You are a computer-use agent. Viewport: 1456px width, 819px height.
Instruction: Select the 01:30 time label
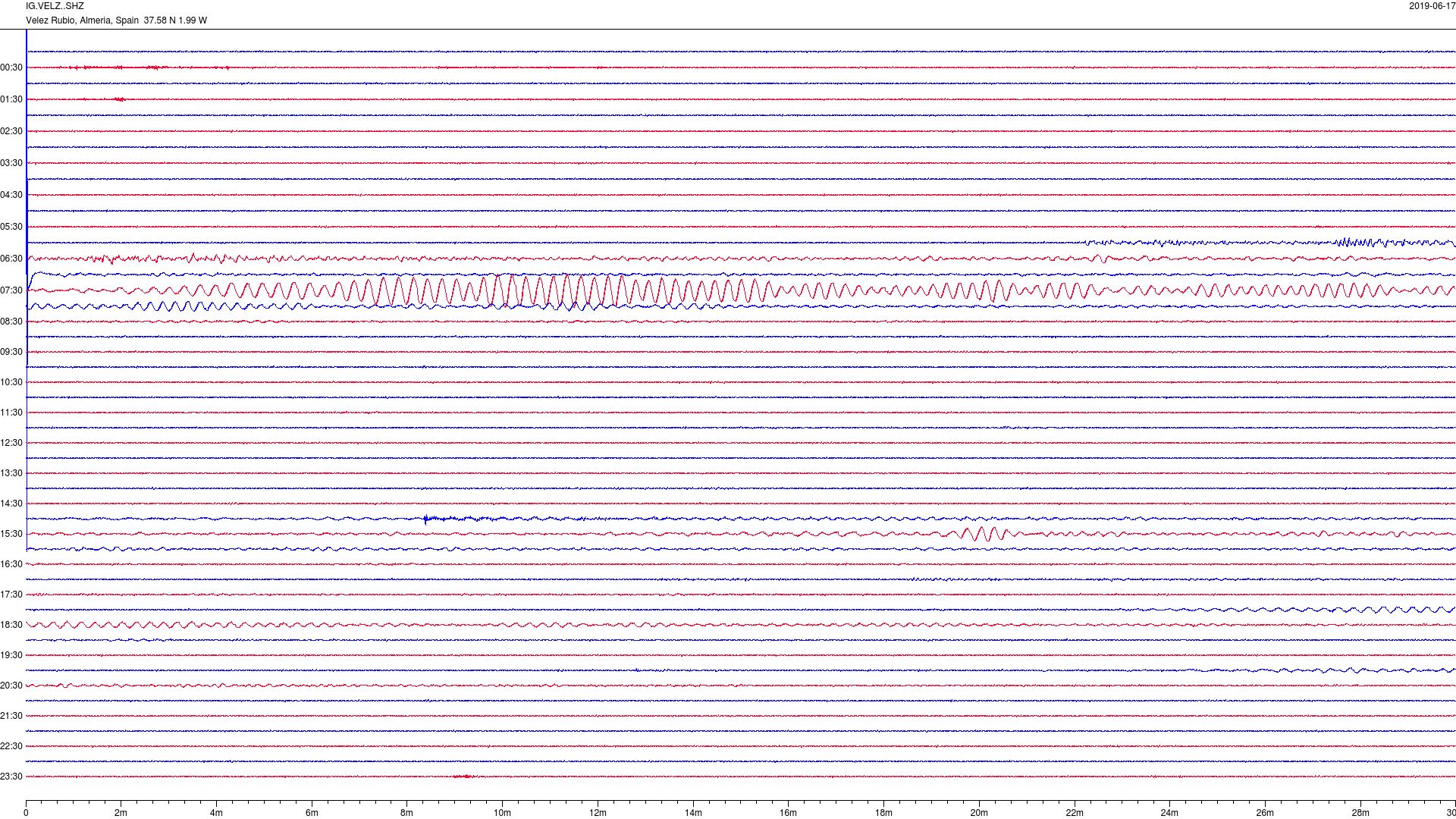click(11, 99)
